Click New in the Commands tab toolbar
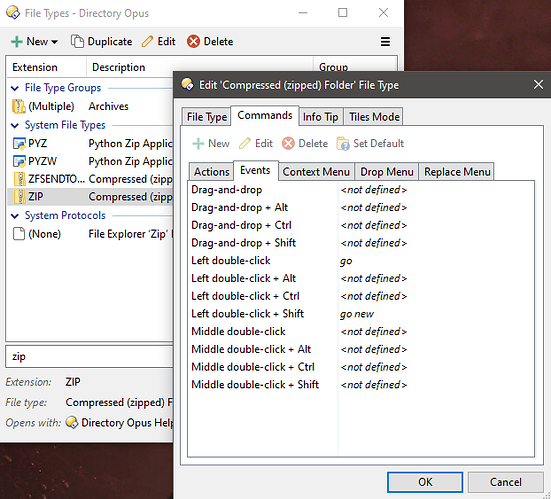The width and height of the screenshot is (551, 499). 211,143
